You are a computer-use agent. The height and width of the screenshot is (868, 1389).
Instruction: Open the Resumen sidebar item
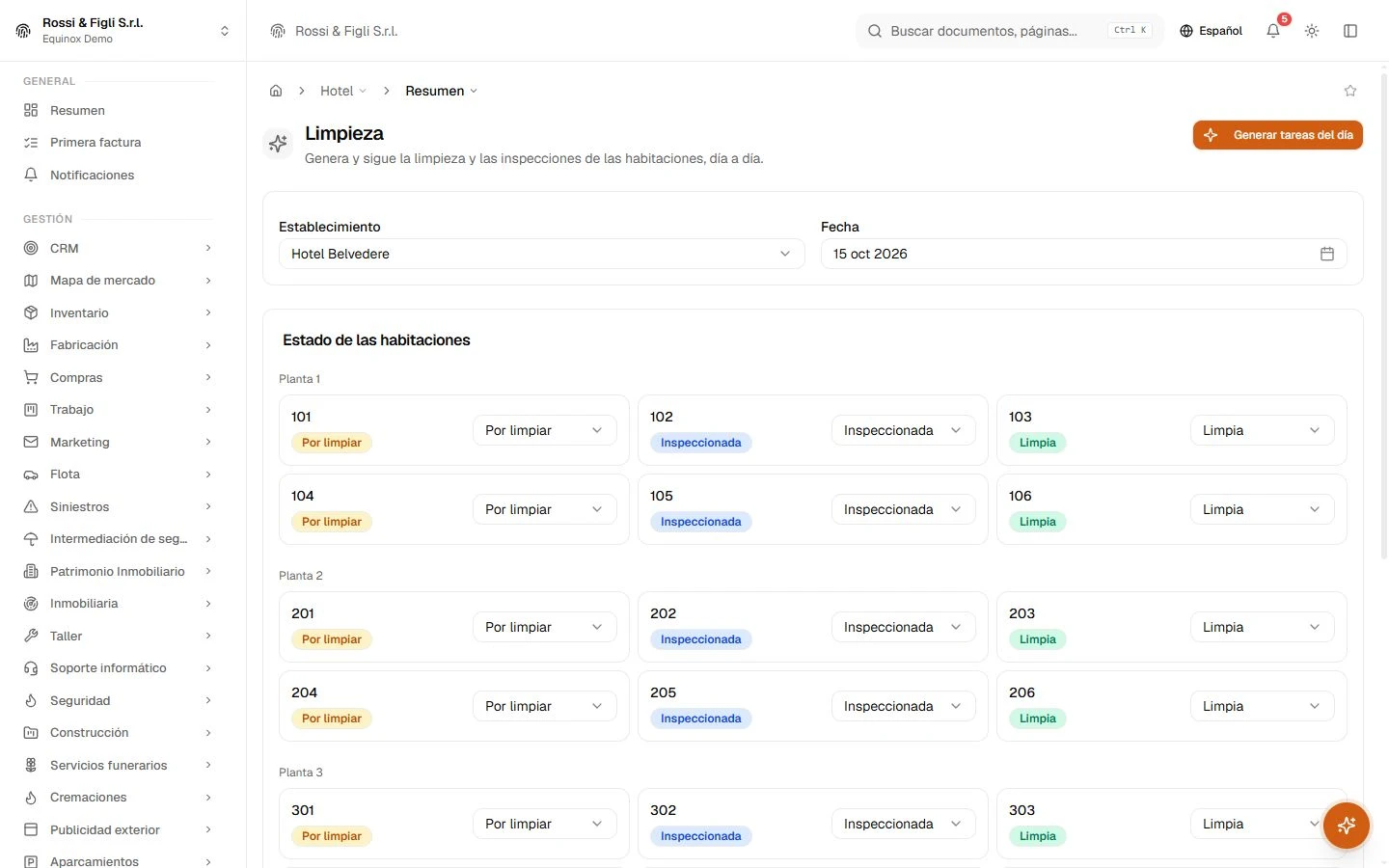(118, 110)
